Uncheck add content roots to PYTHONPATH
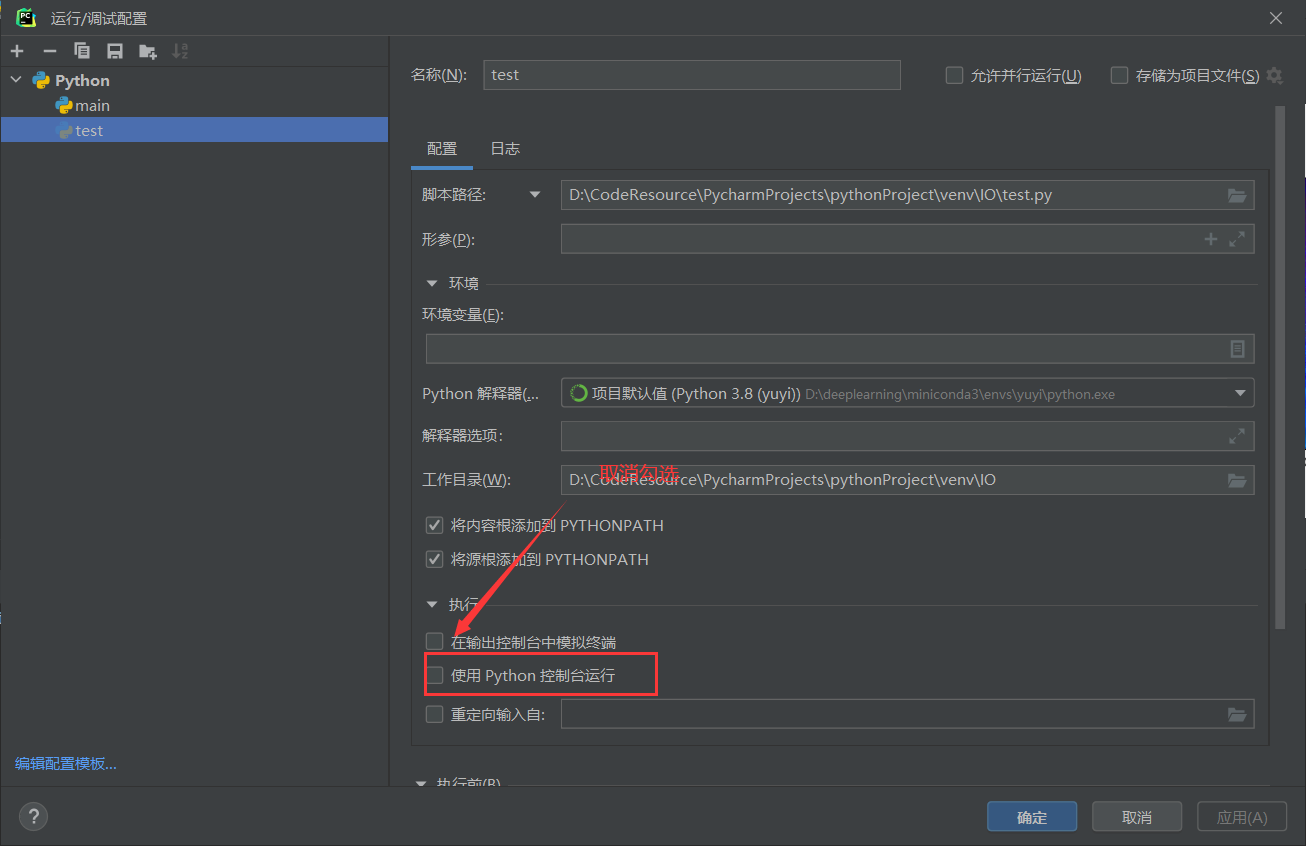This screenshot has height=846, width=1306. coord(434,525)
